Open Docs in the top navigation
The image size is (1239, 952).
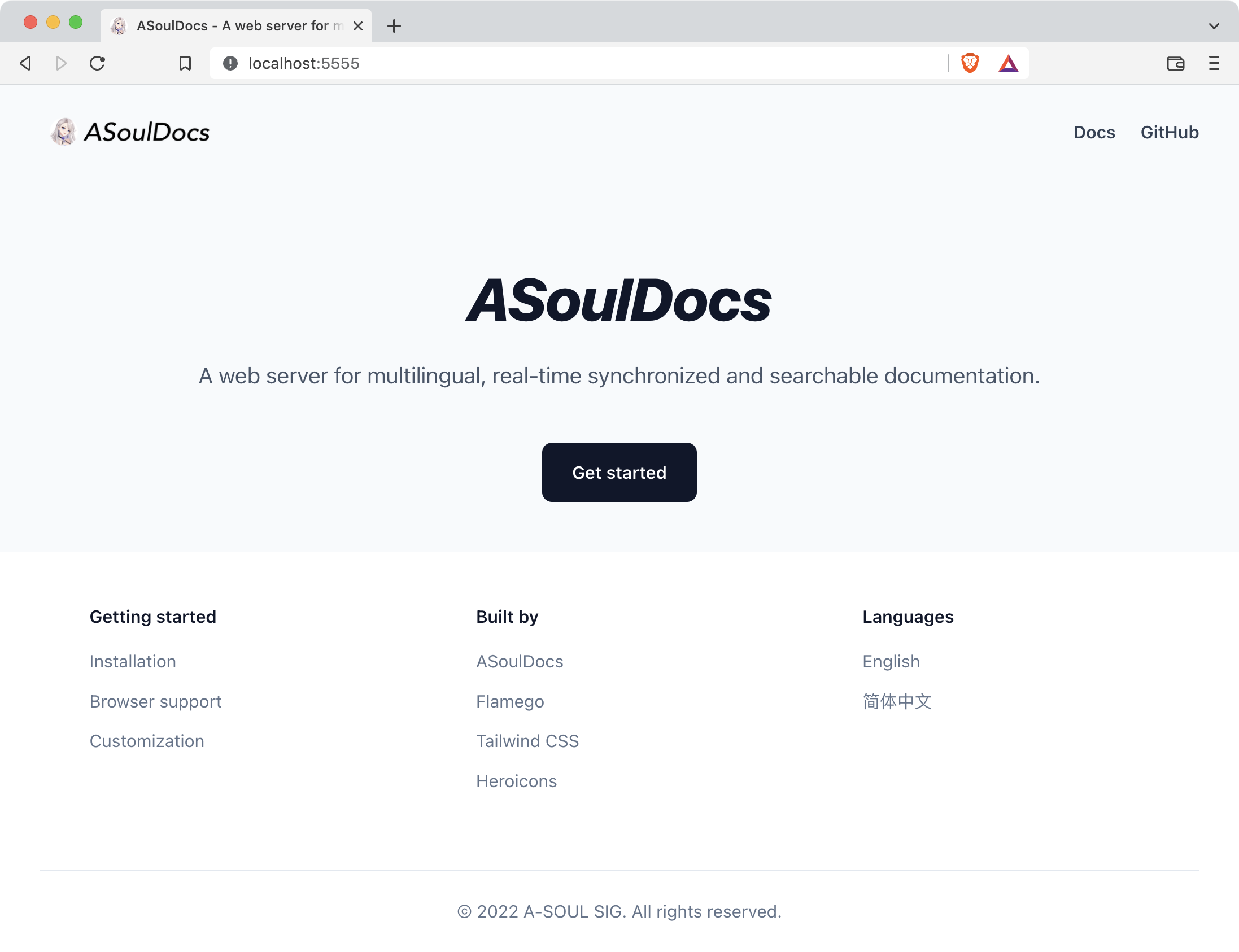pos(1094,132)
